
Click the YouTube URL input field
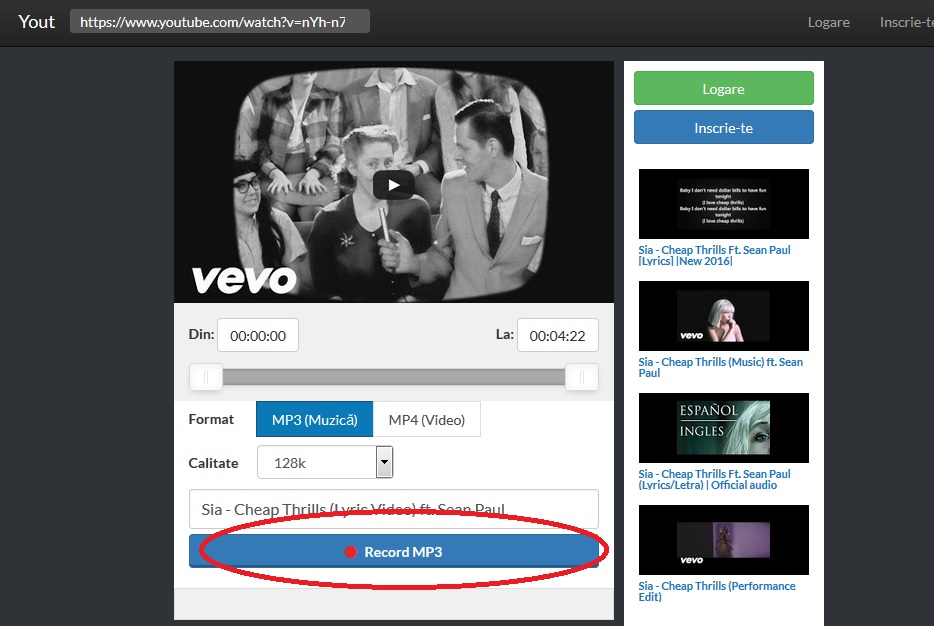(220, 22)
